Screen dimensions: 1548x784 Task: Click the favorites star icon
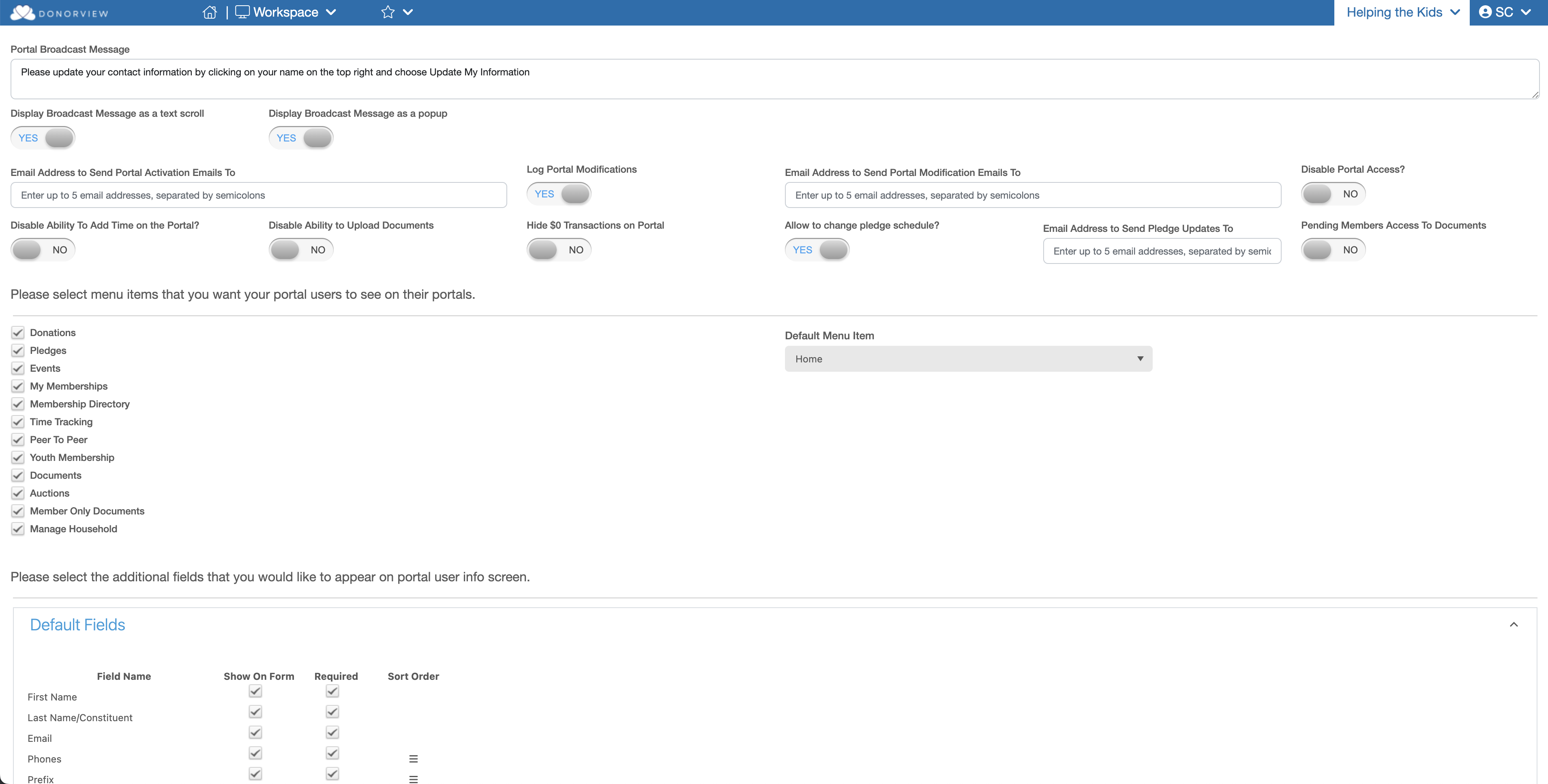coord(388,12)
